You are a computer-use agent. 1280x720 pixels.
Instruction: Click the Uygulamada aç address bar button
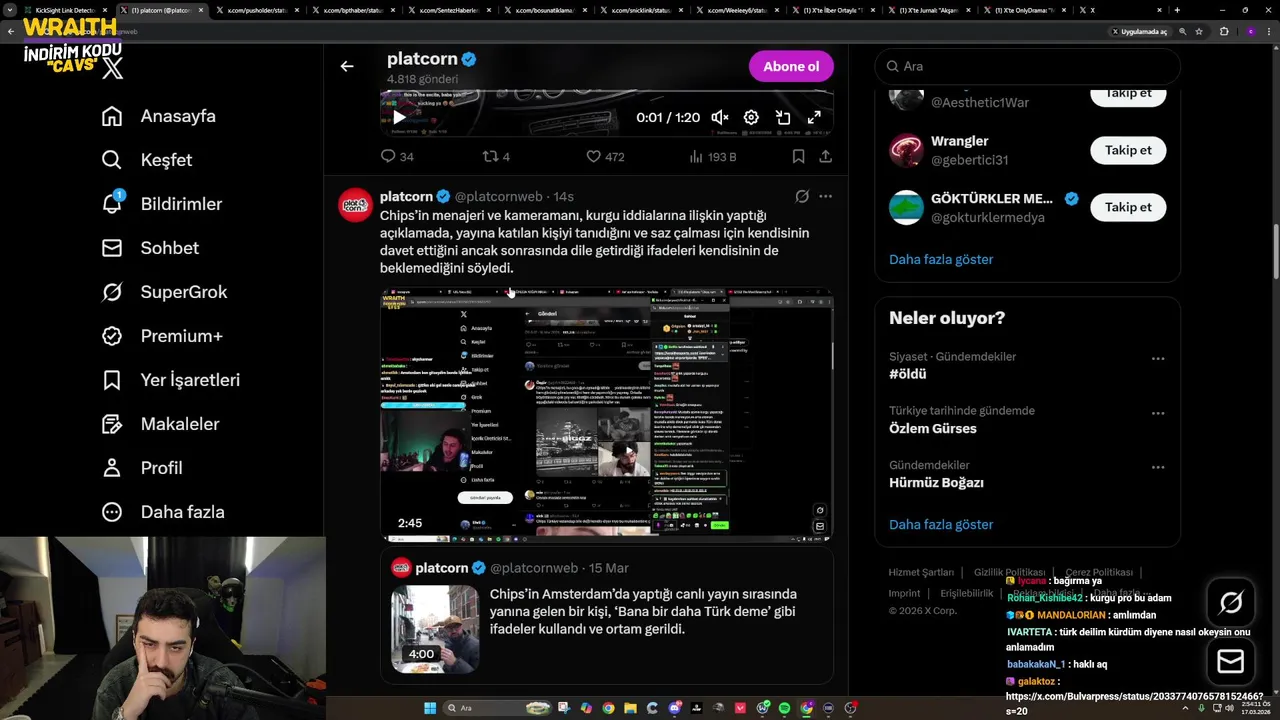click(x=1139, y=31)
